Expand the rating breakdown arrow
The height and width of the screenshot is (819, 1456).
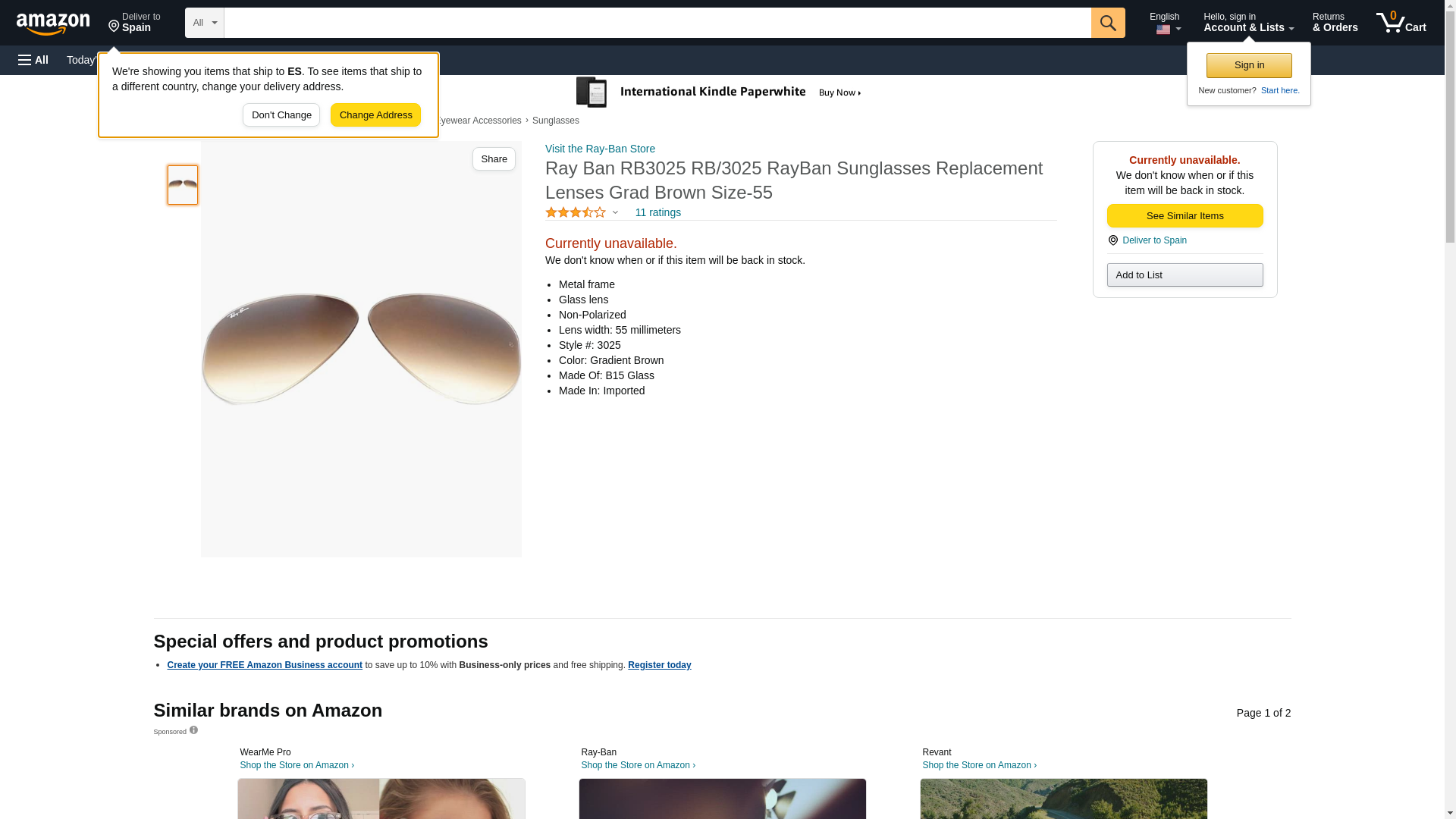(x=615, y=213)
